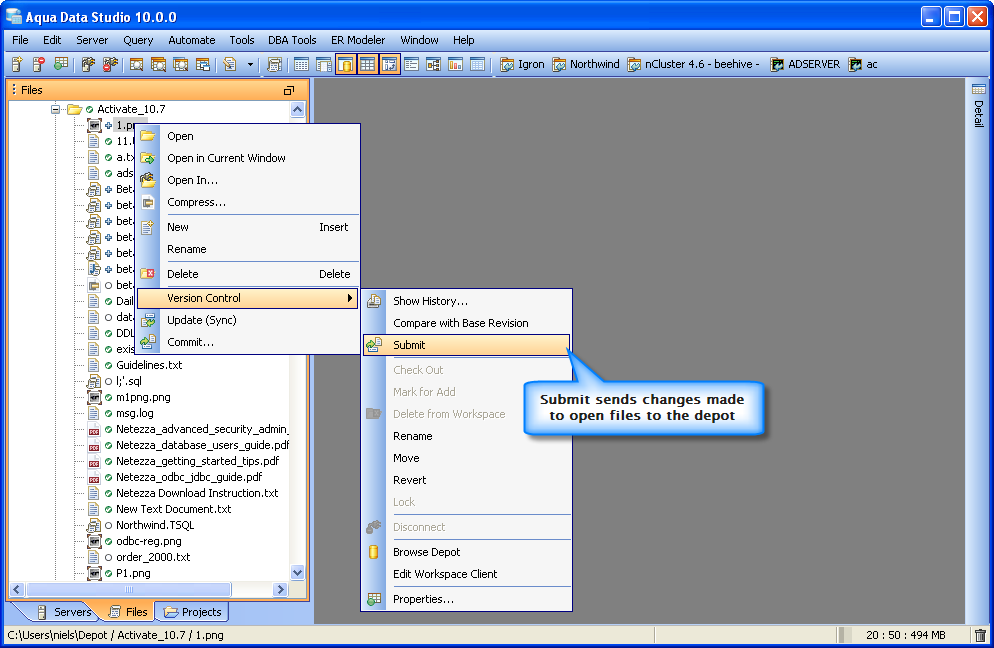The height and width of the screenshot is (648, 994).
Task: Select Compress... in the context menu
Action: pyautogui.click(x=248, y=202)
